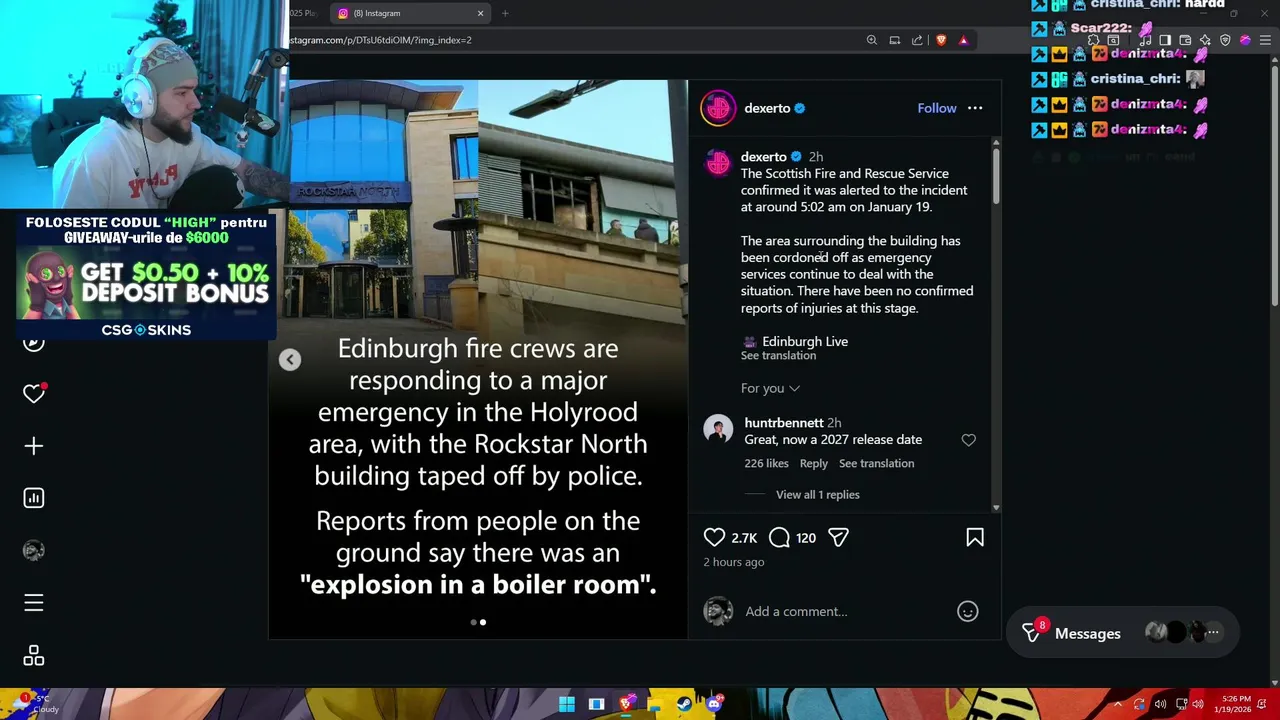The height and width of the screenshot is (720, 1280).
Task: Click dexerto header profile picture
Action: click(718, 108)
